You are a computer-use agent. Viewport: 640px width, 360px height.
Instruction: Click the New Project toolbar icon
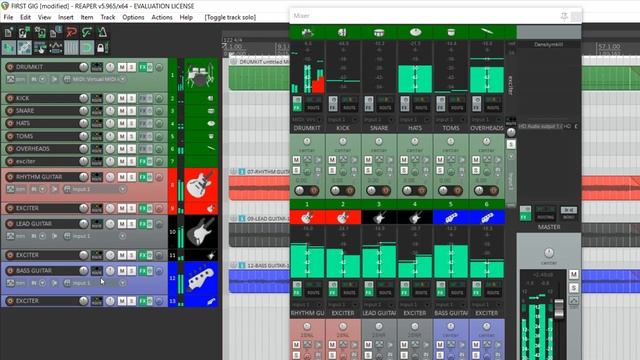click(x=9, y=32)
